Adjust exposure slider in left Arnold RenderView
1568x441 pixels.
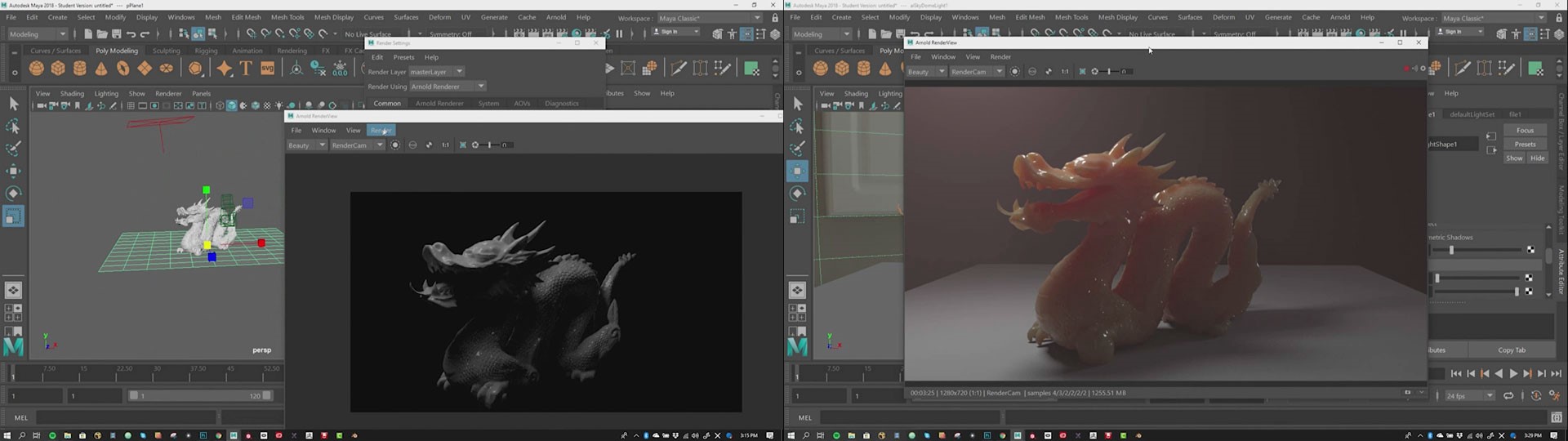coord(490,145)
